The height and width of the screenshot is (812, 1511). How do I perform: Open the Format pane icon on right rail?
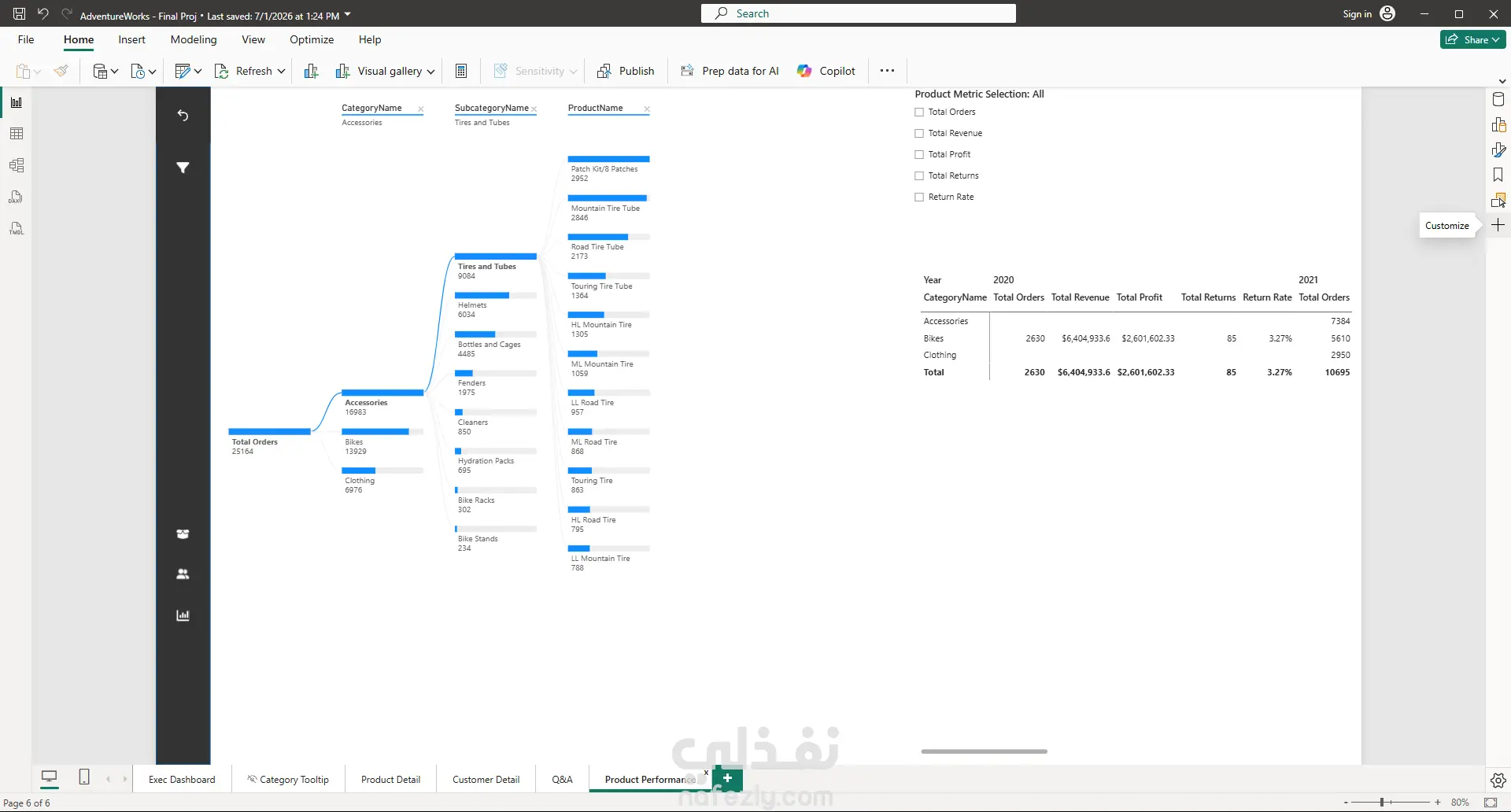1498,149
